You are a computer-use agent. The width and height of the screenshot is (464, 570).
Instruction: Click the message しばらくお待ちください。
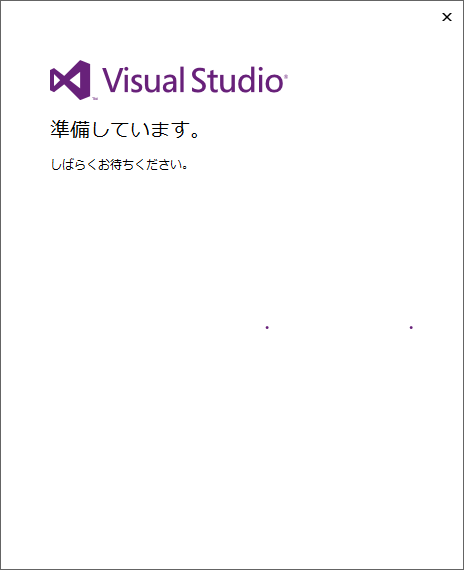click(119, 165)
